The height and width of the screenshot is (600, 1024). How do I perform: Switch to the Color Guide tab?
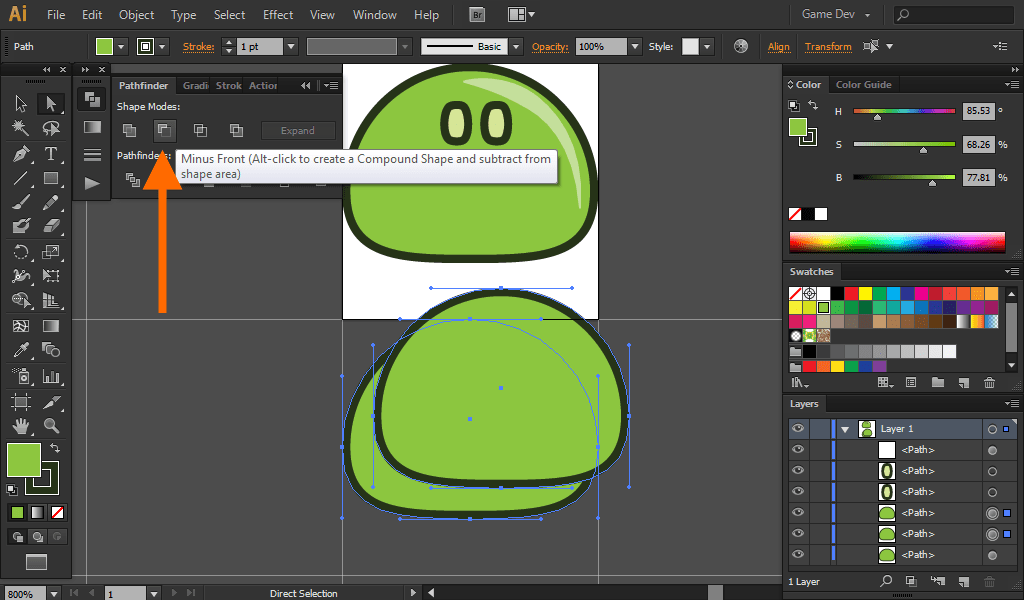(x=863, y=85)
